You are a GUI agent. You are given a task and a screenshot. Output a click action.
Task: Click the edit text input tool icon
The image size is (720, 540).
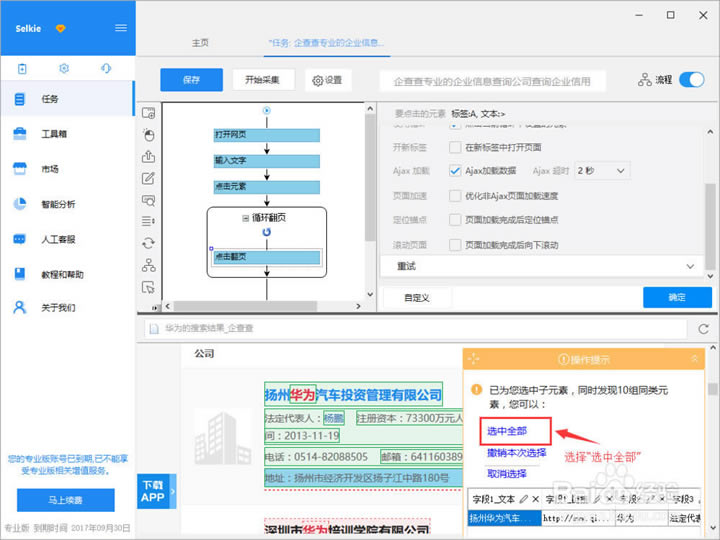(x=149, y=178)
